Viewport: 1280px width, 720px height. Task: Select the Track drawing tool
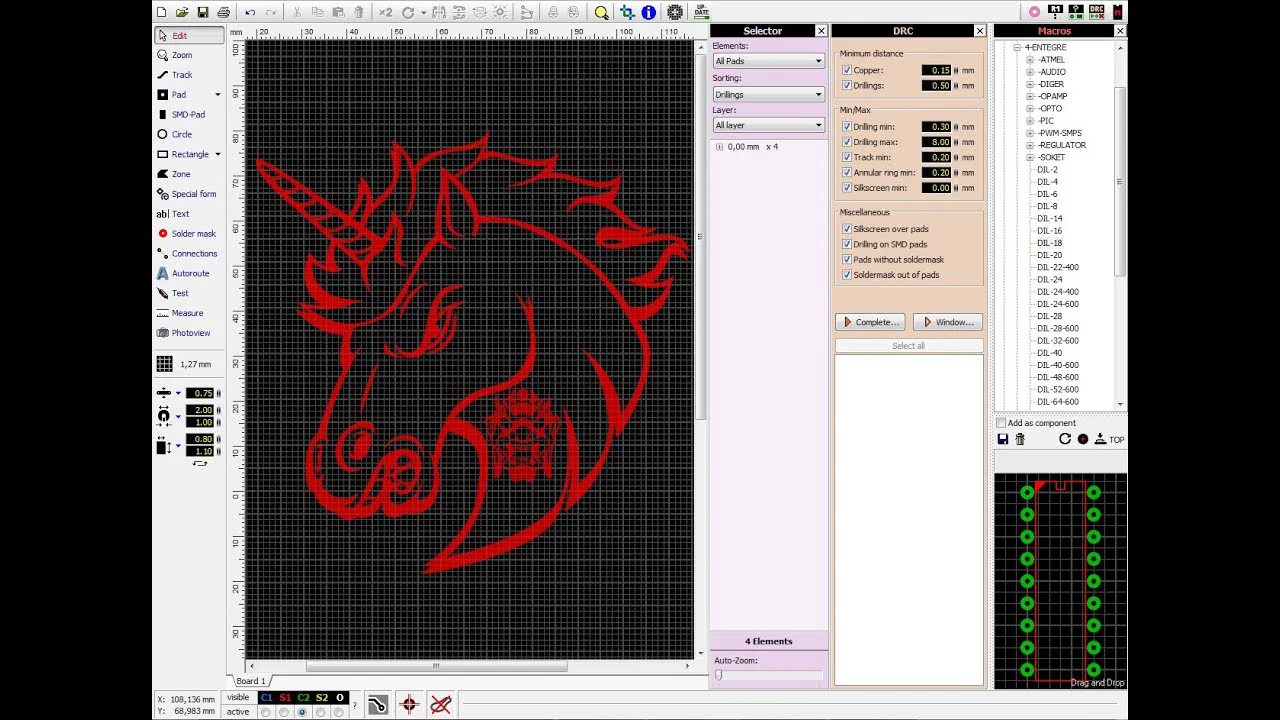click(x=181, y=75)
